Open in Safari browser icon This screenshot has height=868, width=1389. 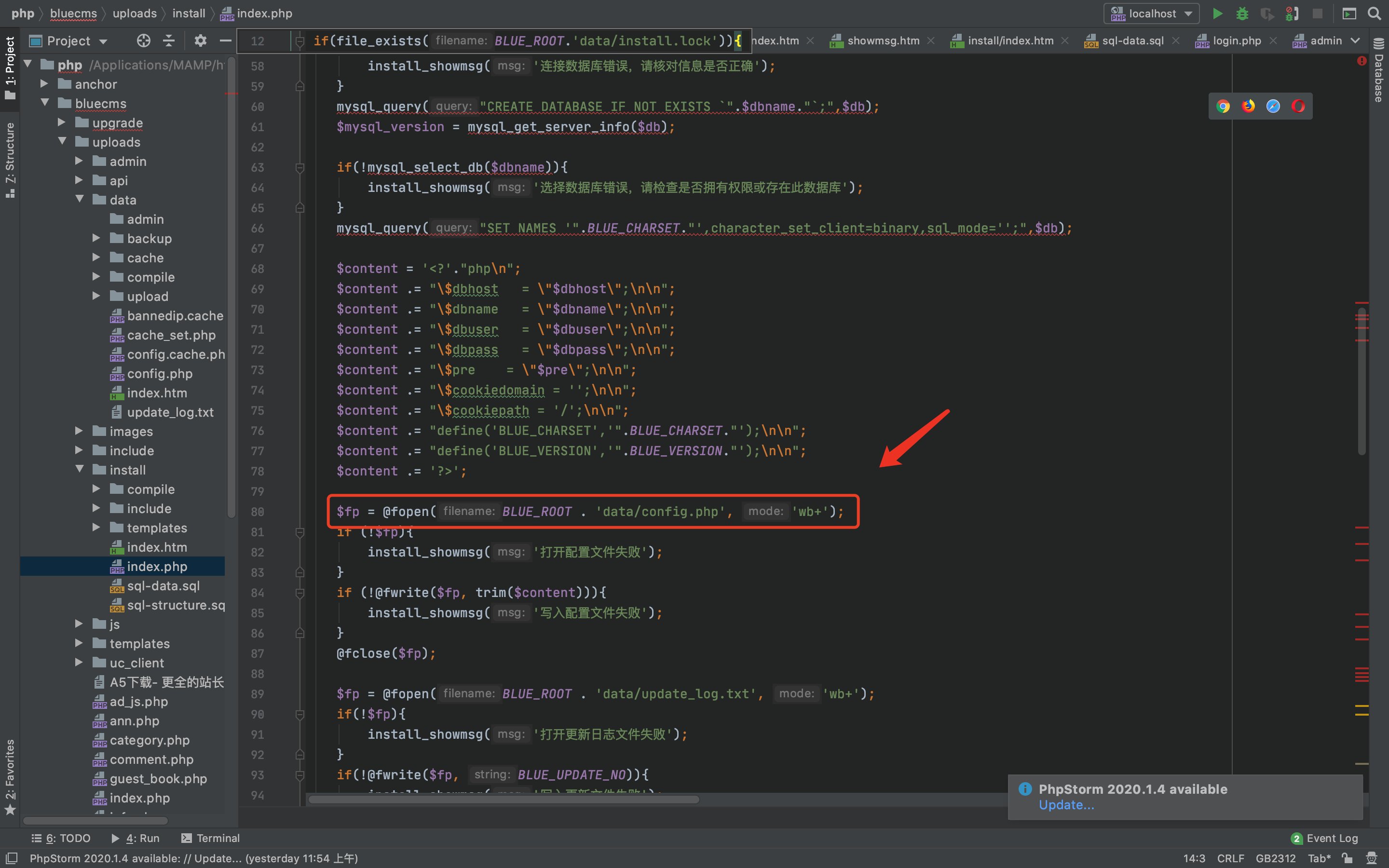(1273, 106)
